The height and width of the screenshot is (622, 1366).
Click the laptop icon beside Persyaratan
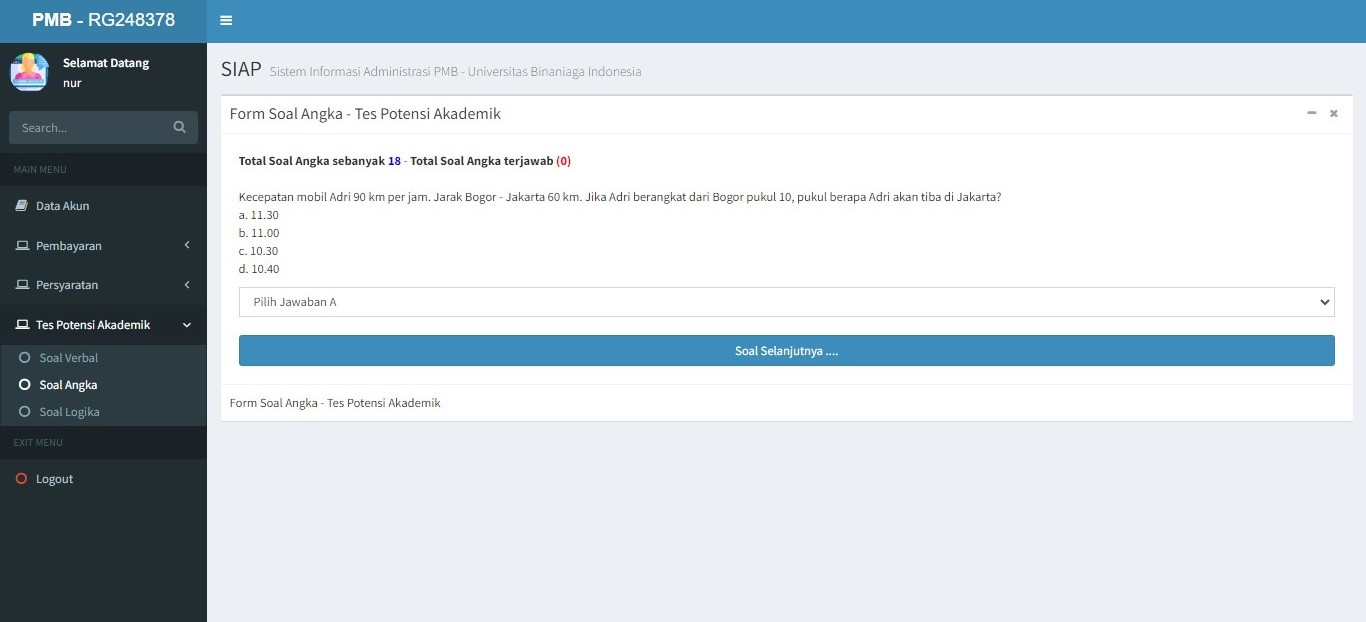22,285
